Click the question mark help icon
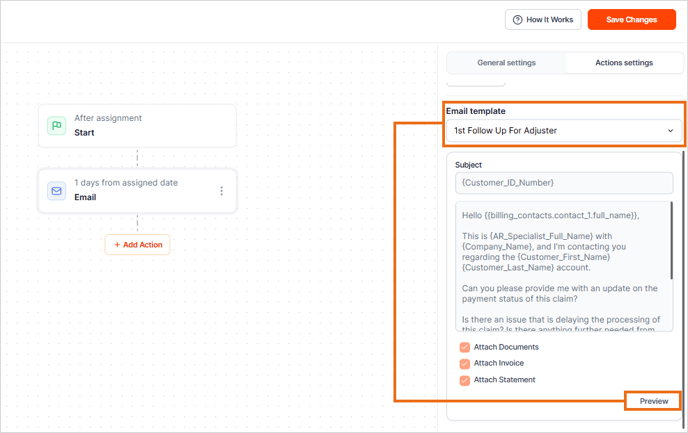The image size is (688, 433). pos(517,20)
